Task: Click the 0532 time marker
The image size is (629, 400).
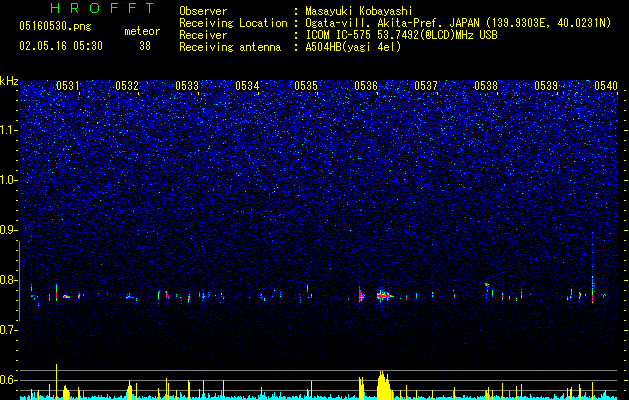Action: pyautogui.click(x=127, y=85)
